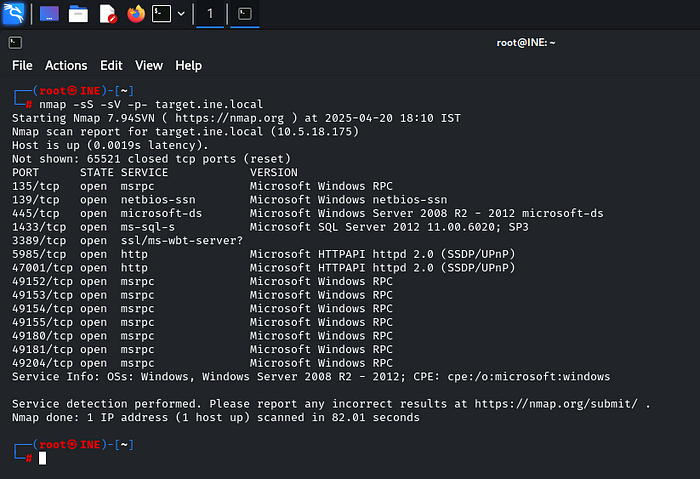This screenshot has width=700, height=479.
Task: Launch the show desktop panel icon
Action: point(49,14)
